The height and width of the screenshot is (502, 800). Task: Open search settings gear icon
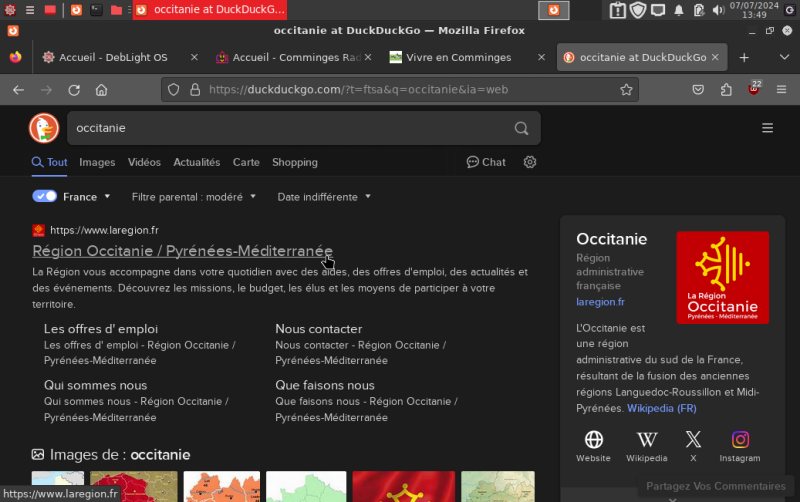[x=530, y=162]
